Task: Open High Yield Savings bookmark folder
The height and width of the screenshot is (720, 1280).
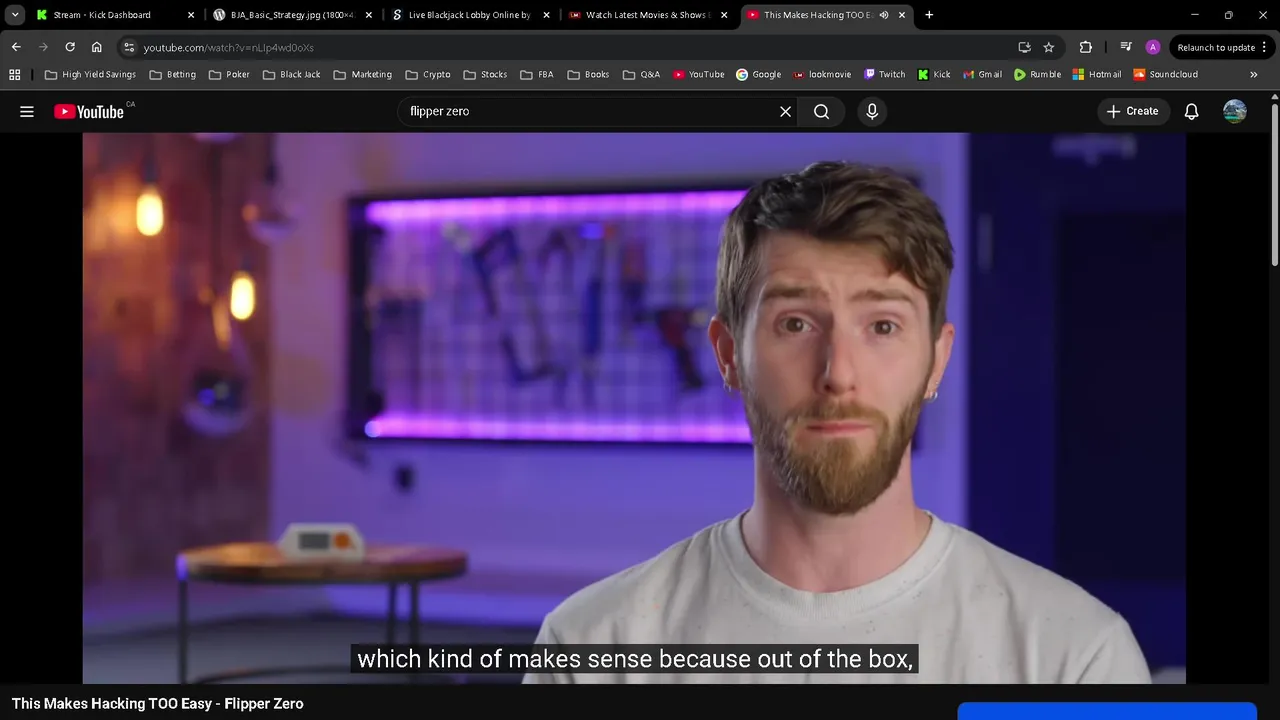Action: 90,74
